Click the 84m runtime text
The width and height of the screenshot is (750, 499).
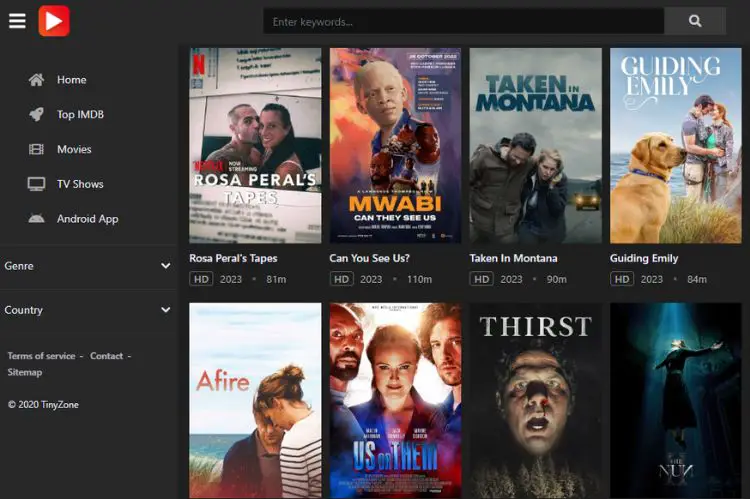697,279
